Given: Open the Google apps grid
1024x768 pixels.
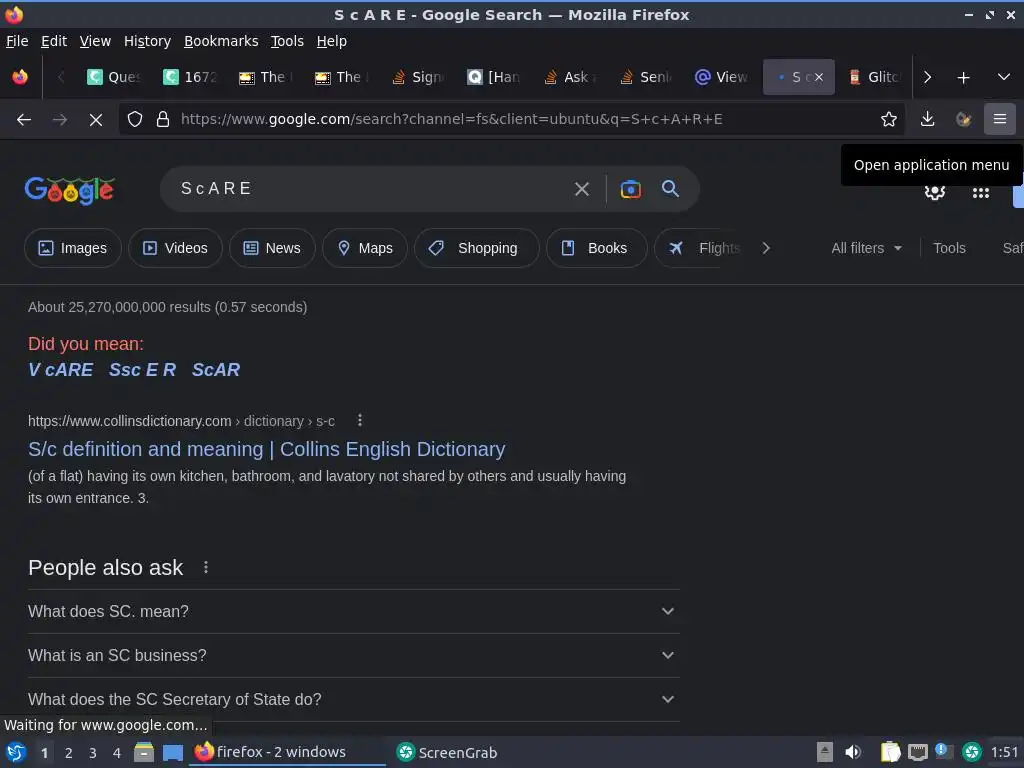Looking at the screenshot, I should click(x=980, y=193).
